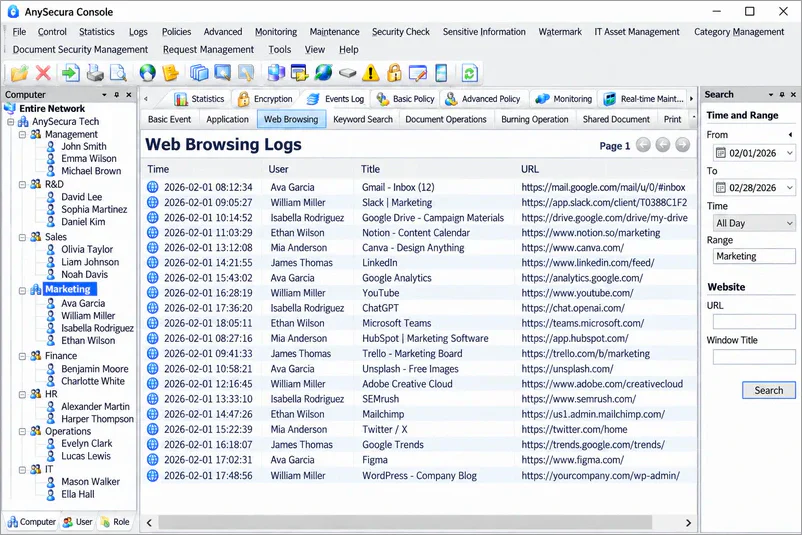Click the gray disk drive toolbar icon
This screenshot has width=802, height=535.
pos(347,73)
